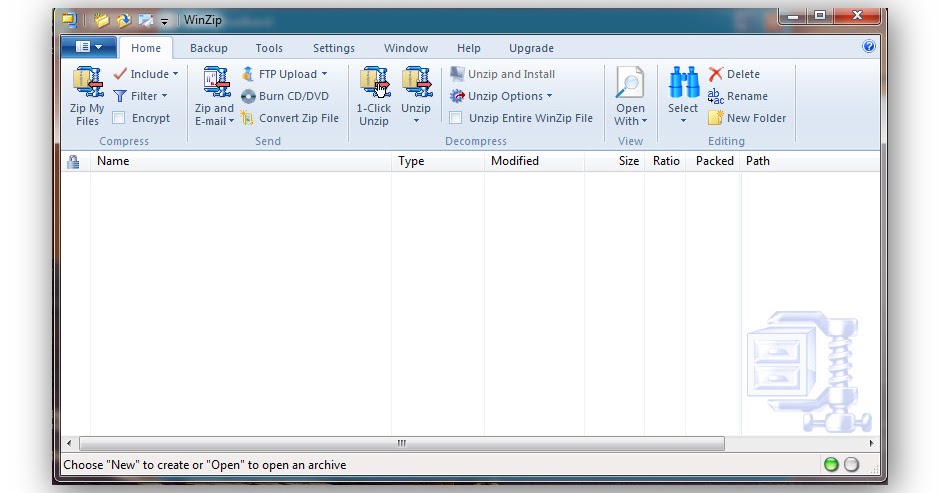Click the Zip and E-mail icon
Screen dimensions: 940x493
point(215,82)
